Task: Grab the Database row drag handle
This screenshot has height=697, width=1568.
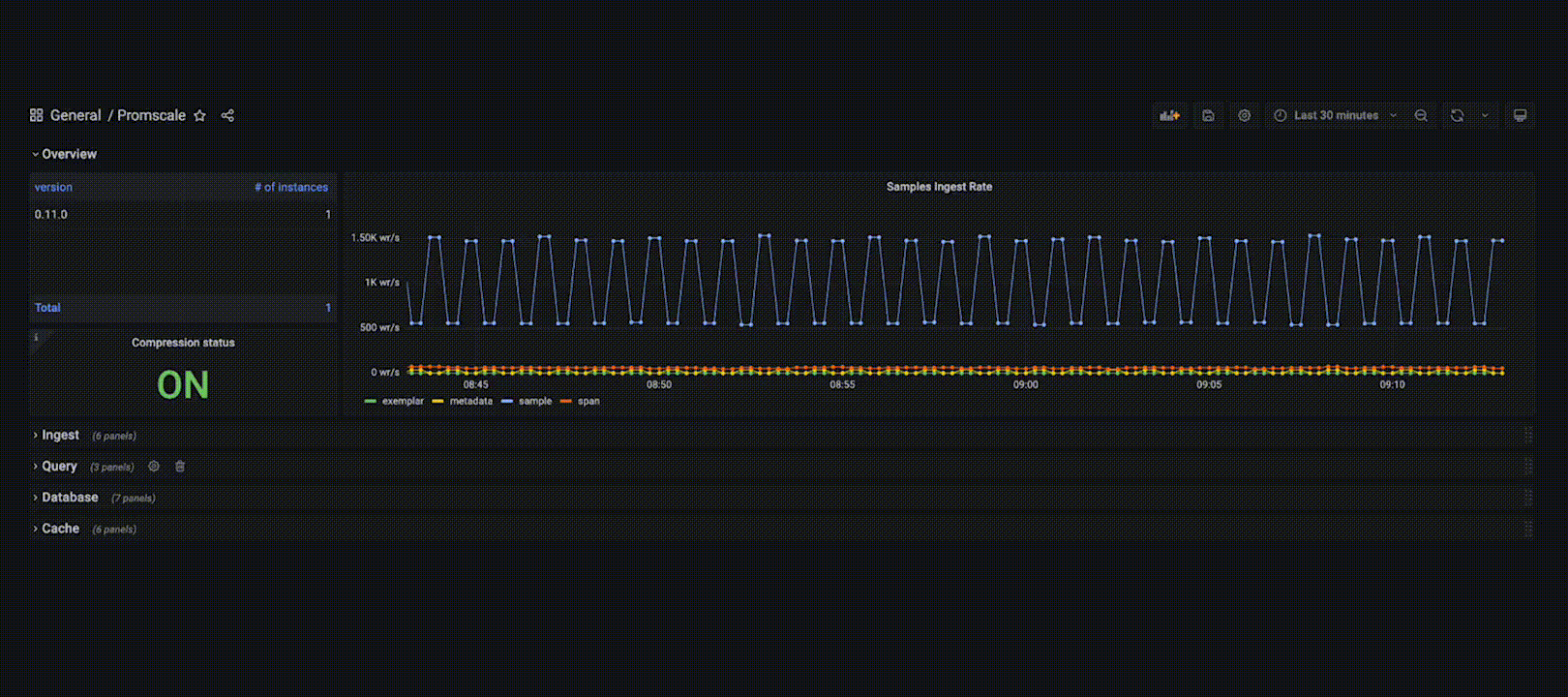Action: point(1528,498)
